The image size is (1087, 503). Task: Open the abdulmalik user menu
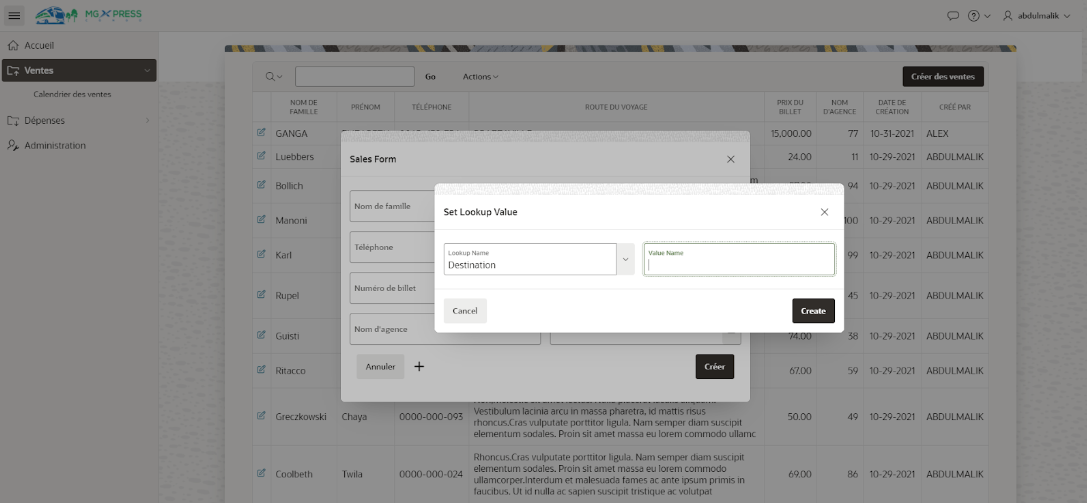click(x=1036, y=16)
